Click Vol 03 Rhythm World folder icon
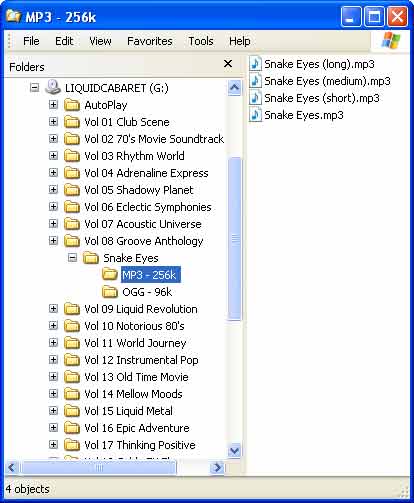This screenshot has width=414, height=503. coord(72,156)
